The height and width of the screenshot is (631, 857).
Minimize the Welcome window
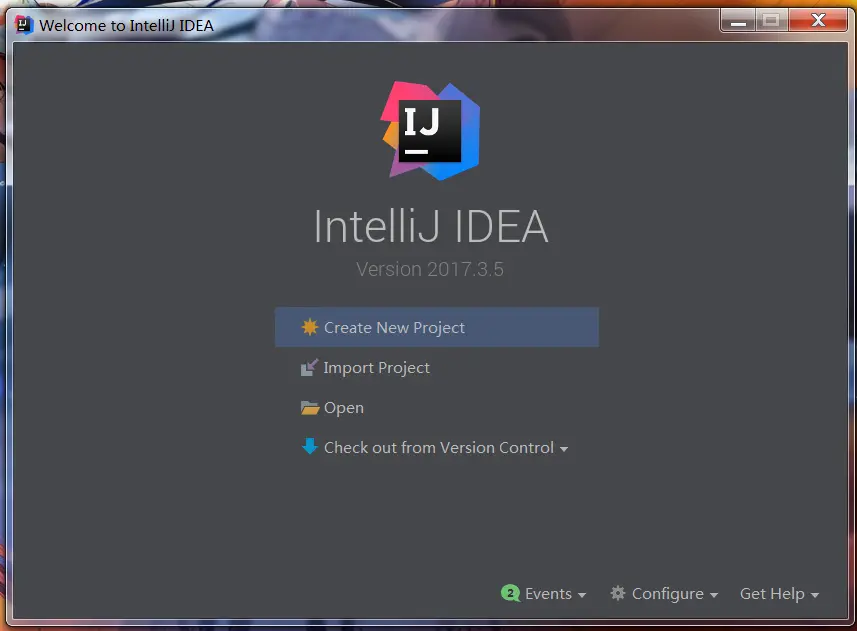[738, 21]
